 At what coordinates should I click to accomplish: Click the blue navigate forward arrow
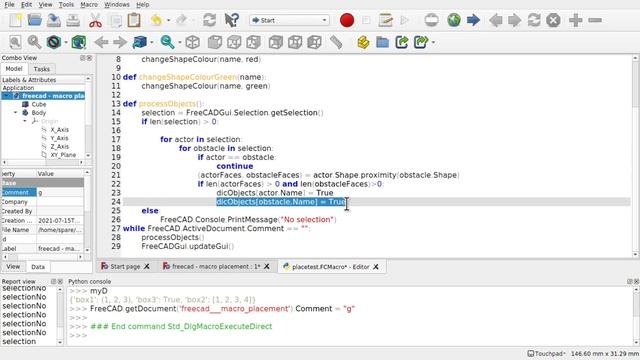tap(473, 20)
